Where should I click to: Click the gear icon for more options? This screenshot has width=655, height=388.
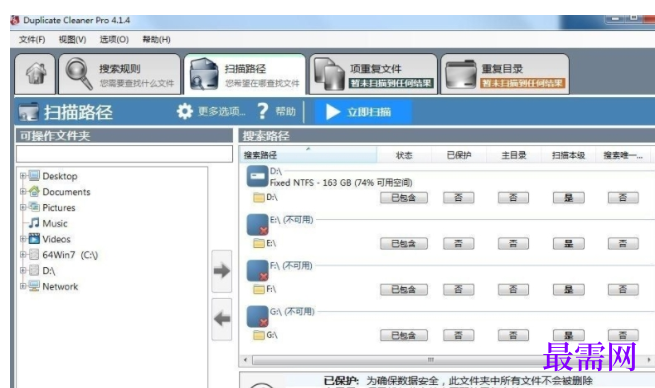184,112
